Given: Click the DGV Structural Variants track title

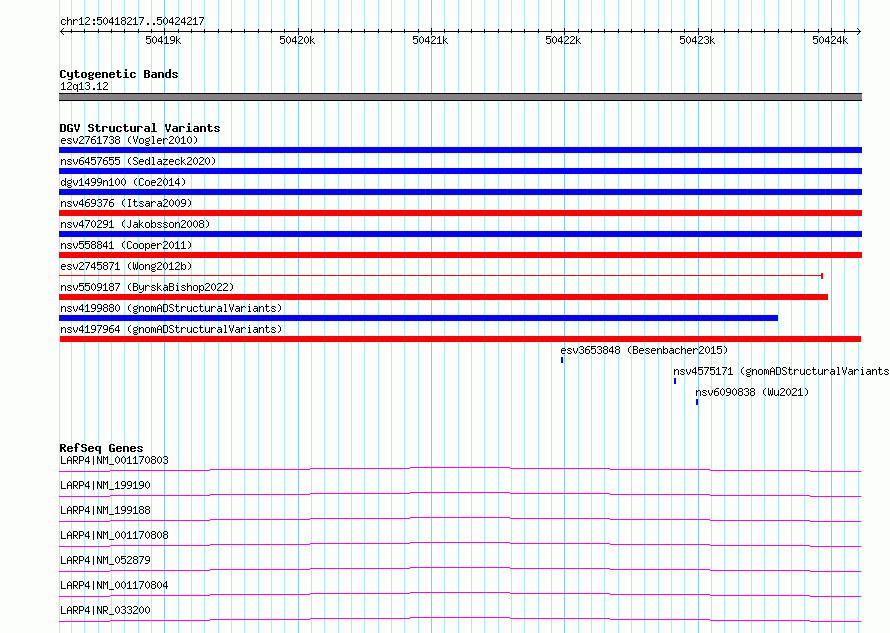Looking at the screenshot, I should point(140,128).
